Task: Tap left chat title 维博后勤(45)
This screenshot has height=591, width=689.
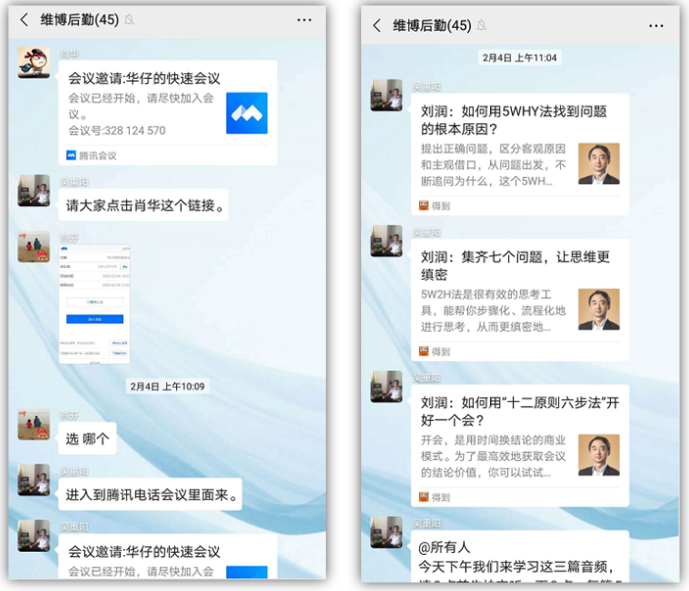Action: [x=80, y=20]
